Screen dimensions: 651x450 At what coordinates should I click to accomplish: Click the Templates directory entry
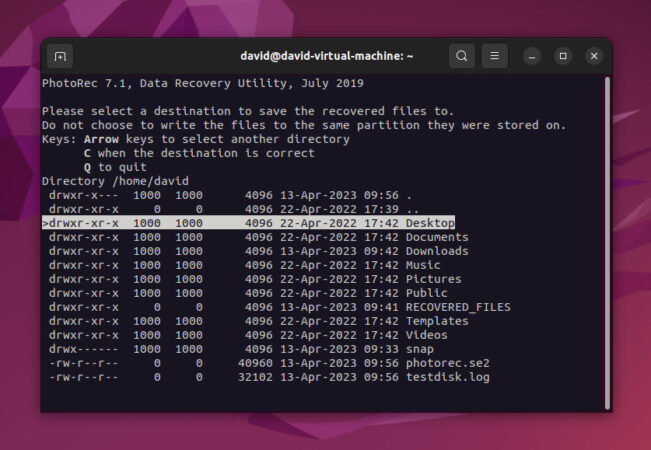tap(436, 321)
